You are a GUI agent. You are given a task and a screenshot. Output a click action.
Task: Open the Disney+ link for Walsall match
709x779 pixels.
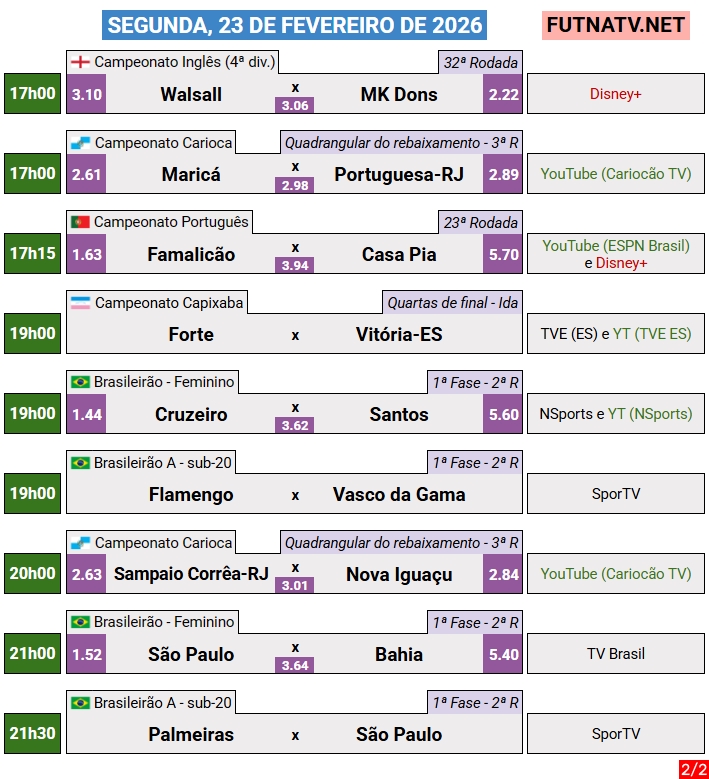pos(615,94)
